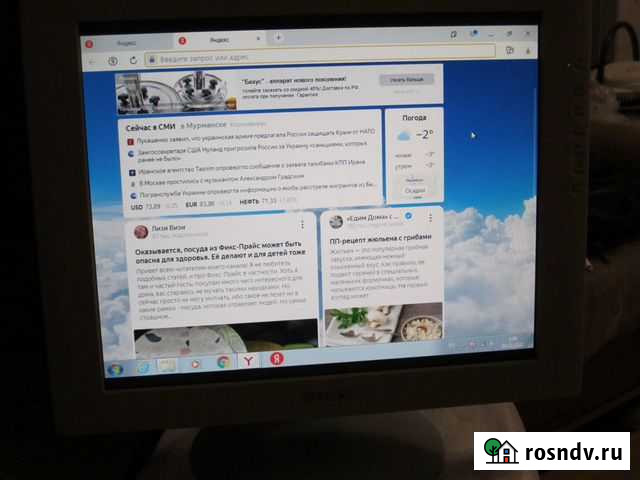Open the downloads icon in the browser toolbar

coord(527,51)
